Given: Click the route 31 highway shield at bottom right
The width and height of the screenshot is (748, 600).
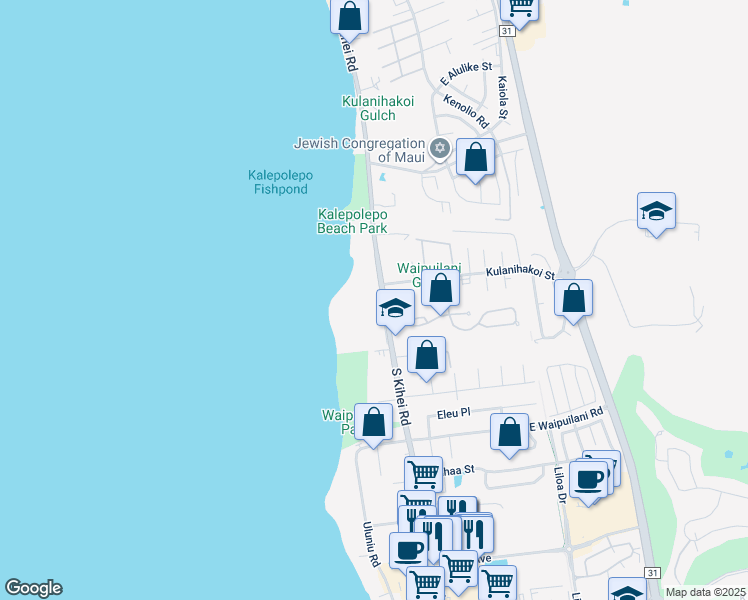Looking at the screenshot, I should 652,573.
